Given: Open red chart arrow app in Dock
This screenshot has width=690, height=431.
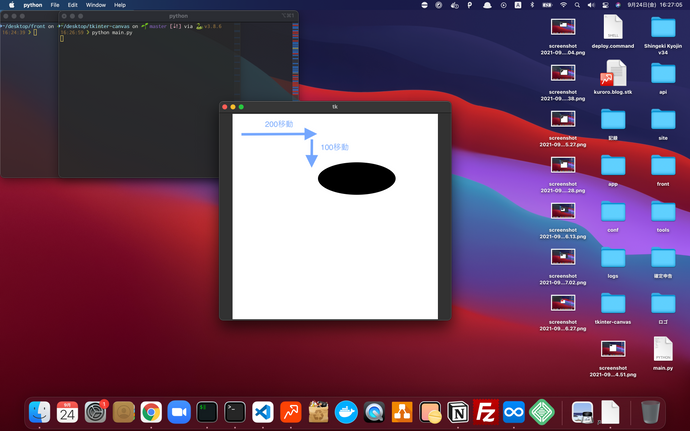Looking at the screenshot, I should click(x=291, y=413).
